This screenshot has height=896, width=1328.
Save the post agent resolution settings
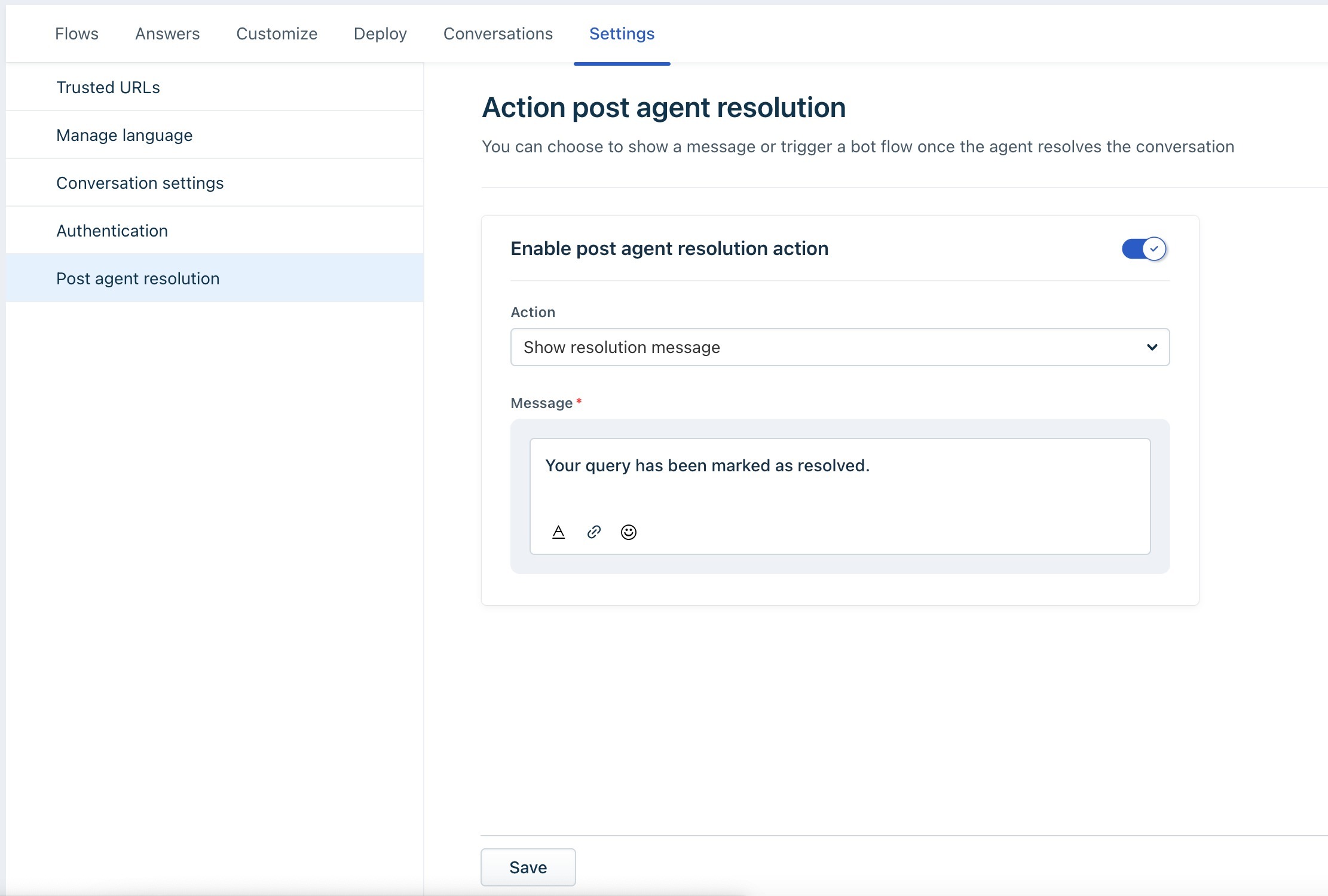point(528,867)
